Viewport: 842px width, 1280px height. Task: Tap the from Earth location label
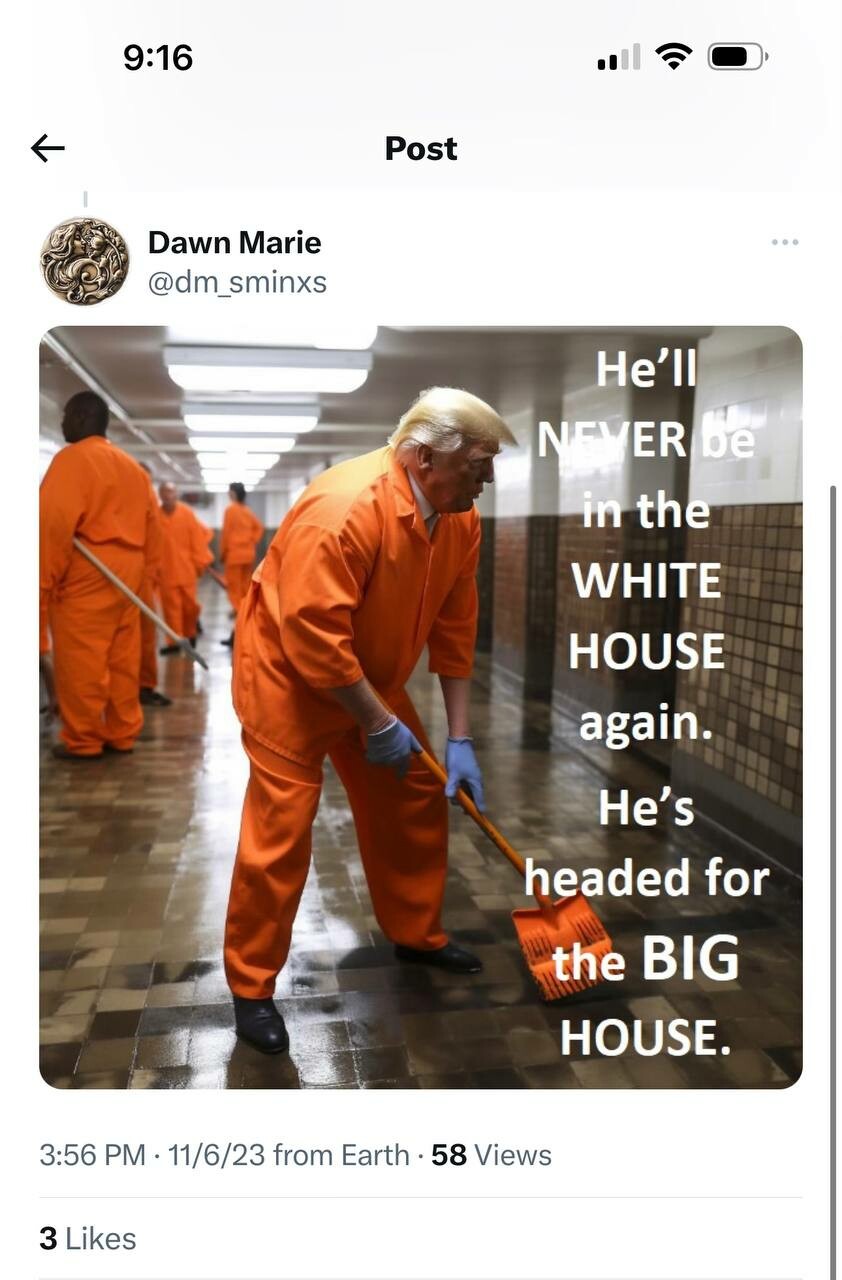(x=341, y=1155)
